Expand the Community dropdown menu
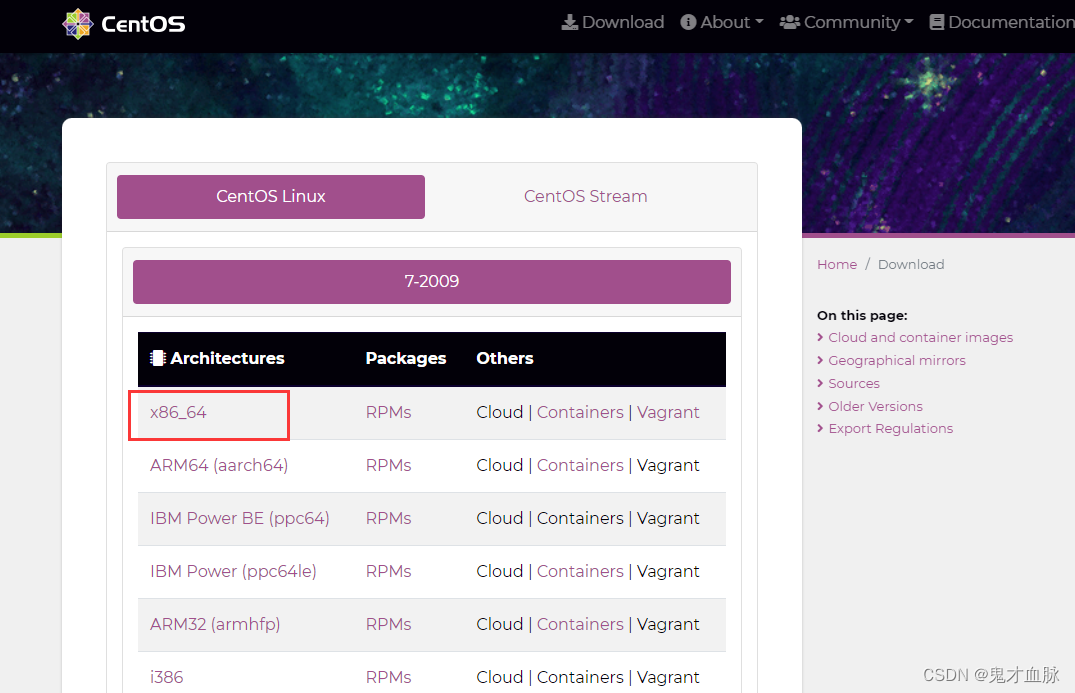Image resolution: width=1075 pixels, height=693 pixels. (847, 23)
